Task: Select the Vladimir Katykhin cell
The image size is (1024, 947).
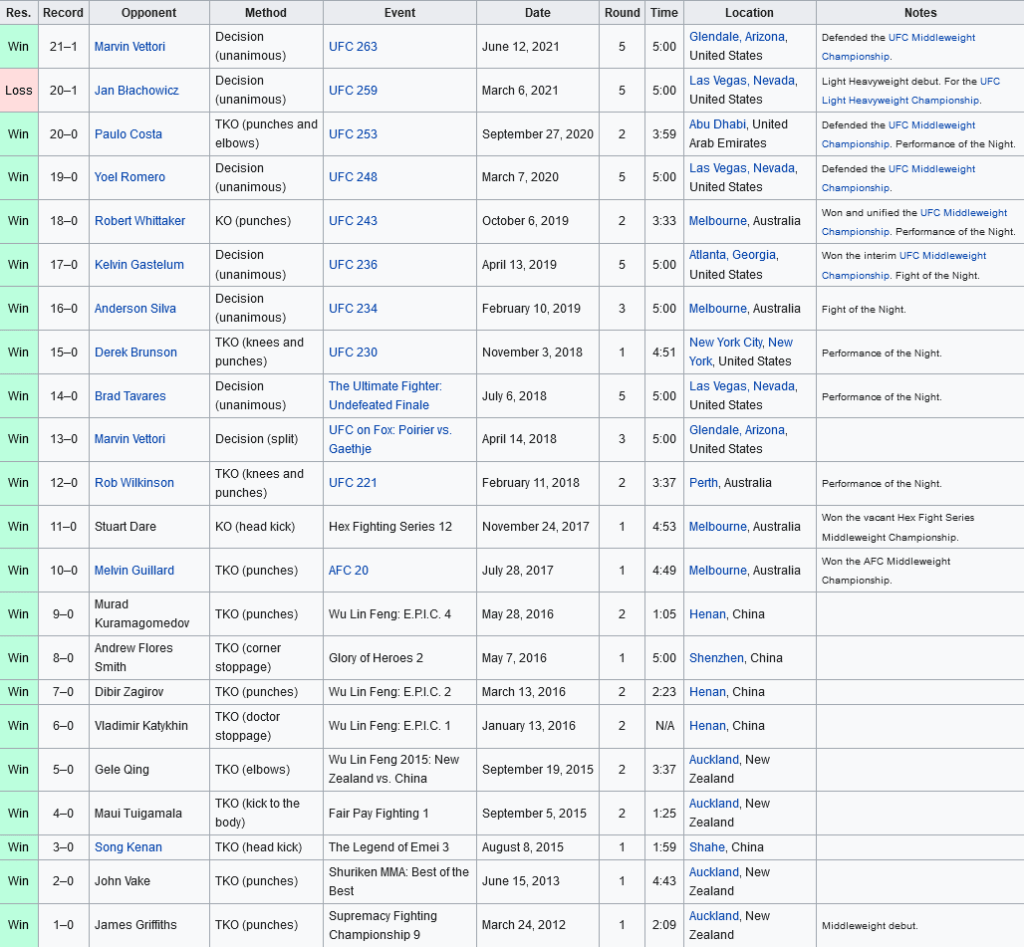Action: [149, 726]
